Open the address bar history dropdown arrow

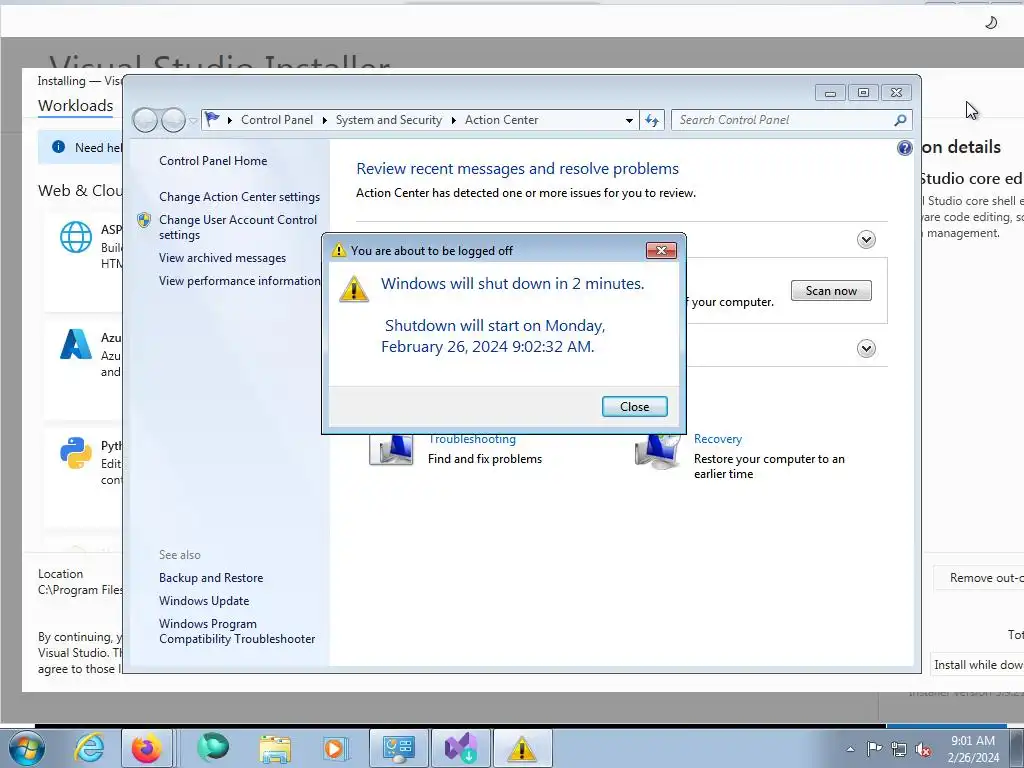pos(629,121)
